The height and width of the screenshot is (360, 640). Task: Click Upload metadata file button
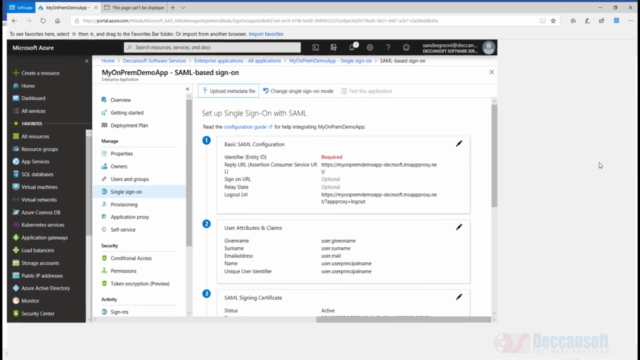click(x=229, y=91)
